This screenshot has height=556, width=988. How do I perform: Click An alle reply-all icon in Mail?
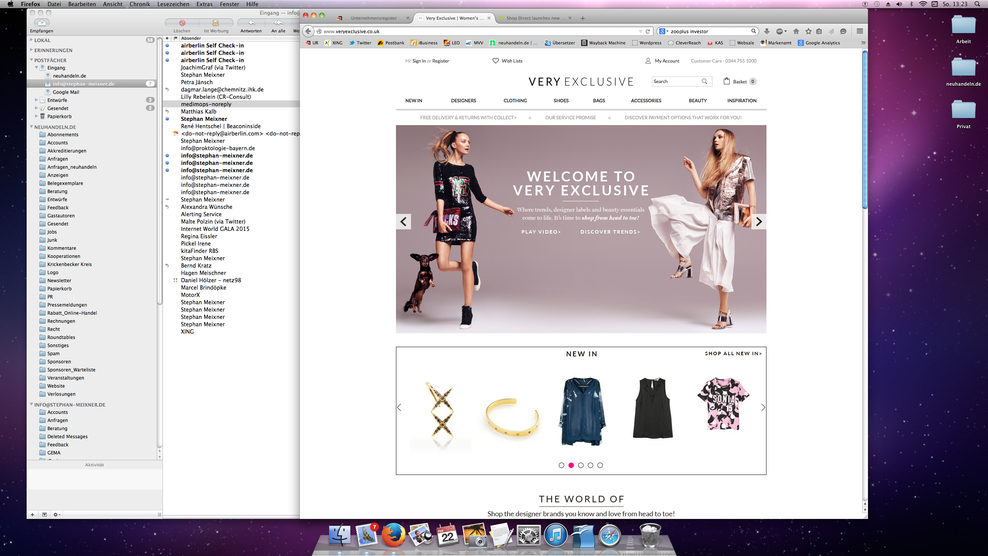278,23
